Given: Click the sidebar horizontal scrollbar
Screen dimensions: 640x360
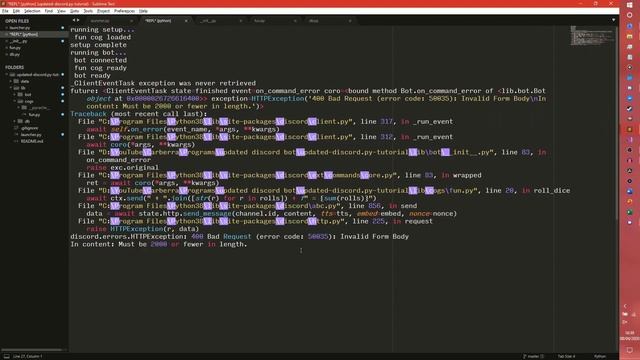Looking at the screenshot, I should click(32, 349).
